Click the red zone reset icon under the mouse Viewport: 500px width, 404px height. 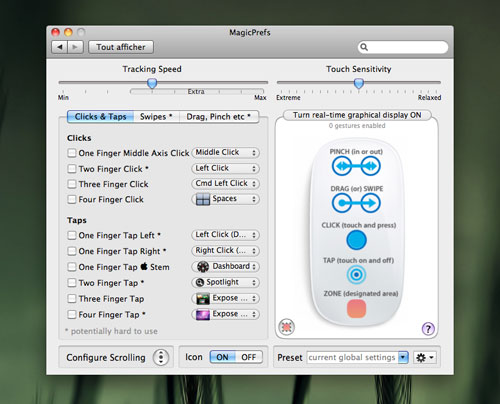tap(287, 327)
